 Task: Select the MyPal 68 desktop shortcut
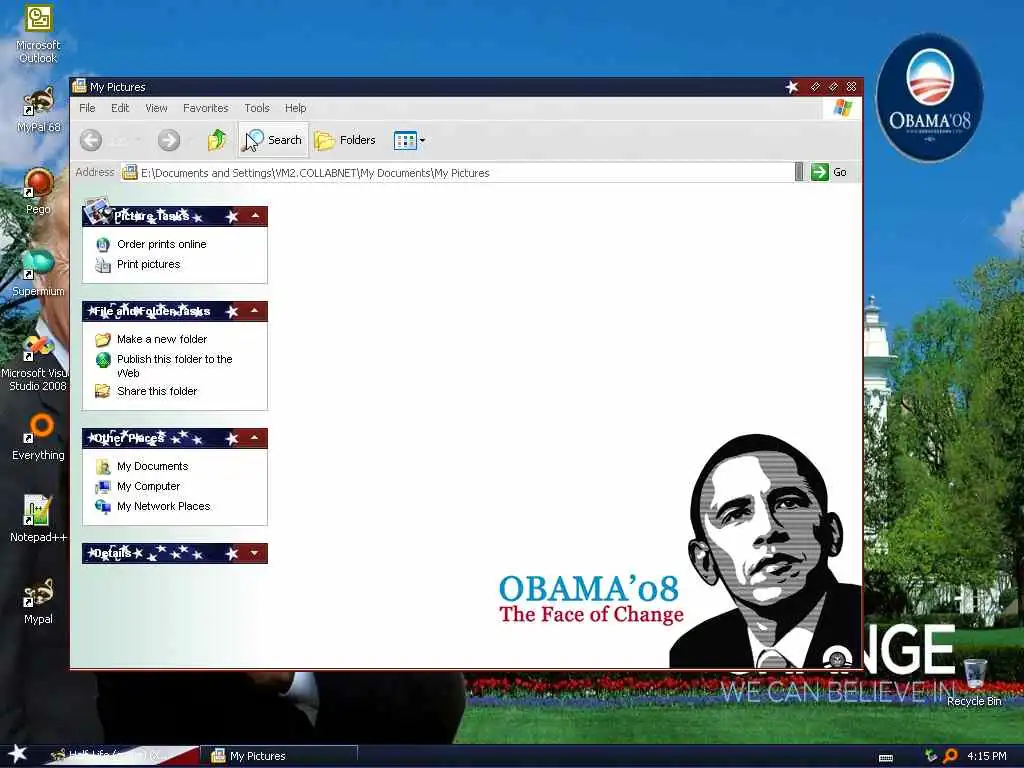click(38, 110)
